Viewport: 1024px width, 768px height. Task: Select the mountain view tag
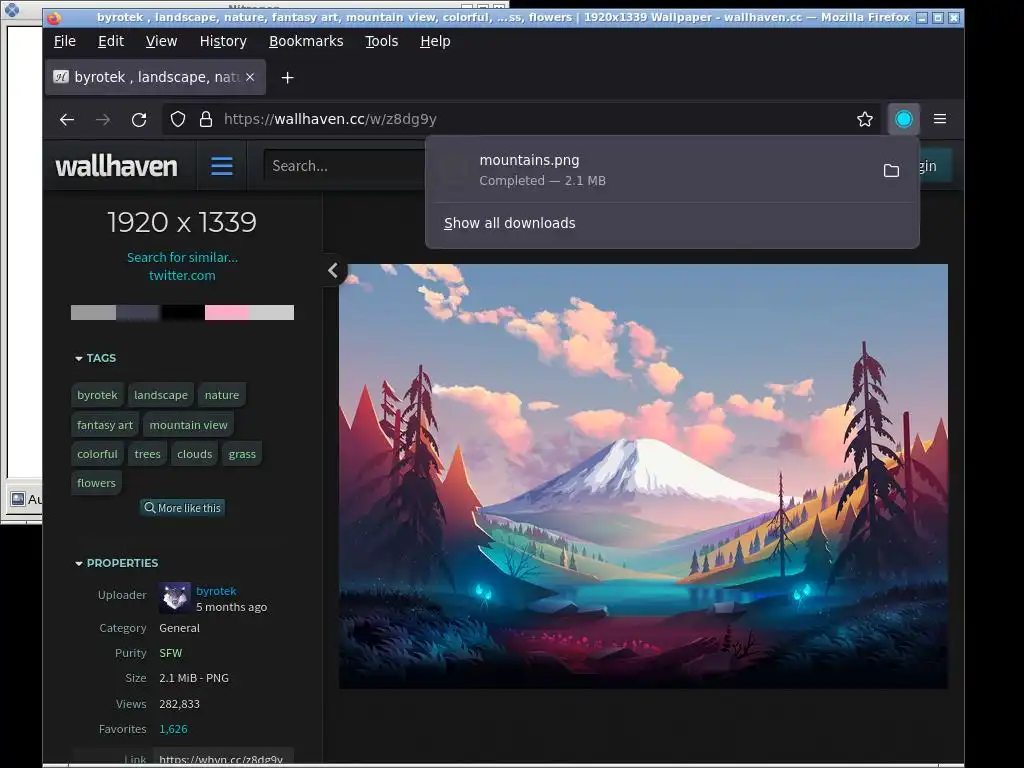(189, 425)
